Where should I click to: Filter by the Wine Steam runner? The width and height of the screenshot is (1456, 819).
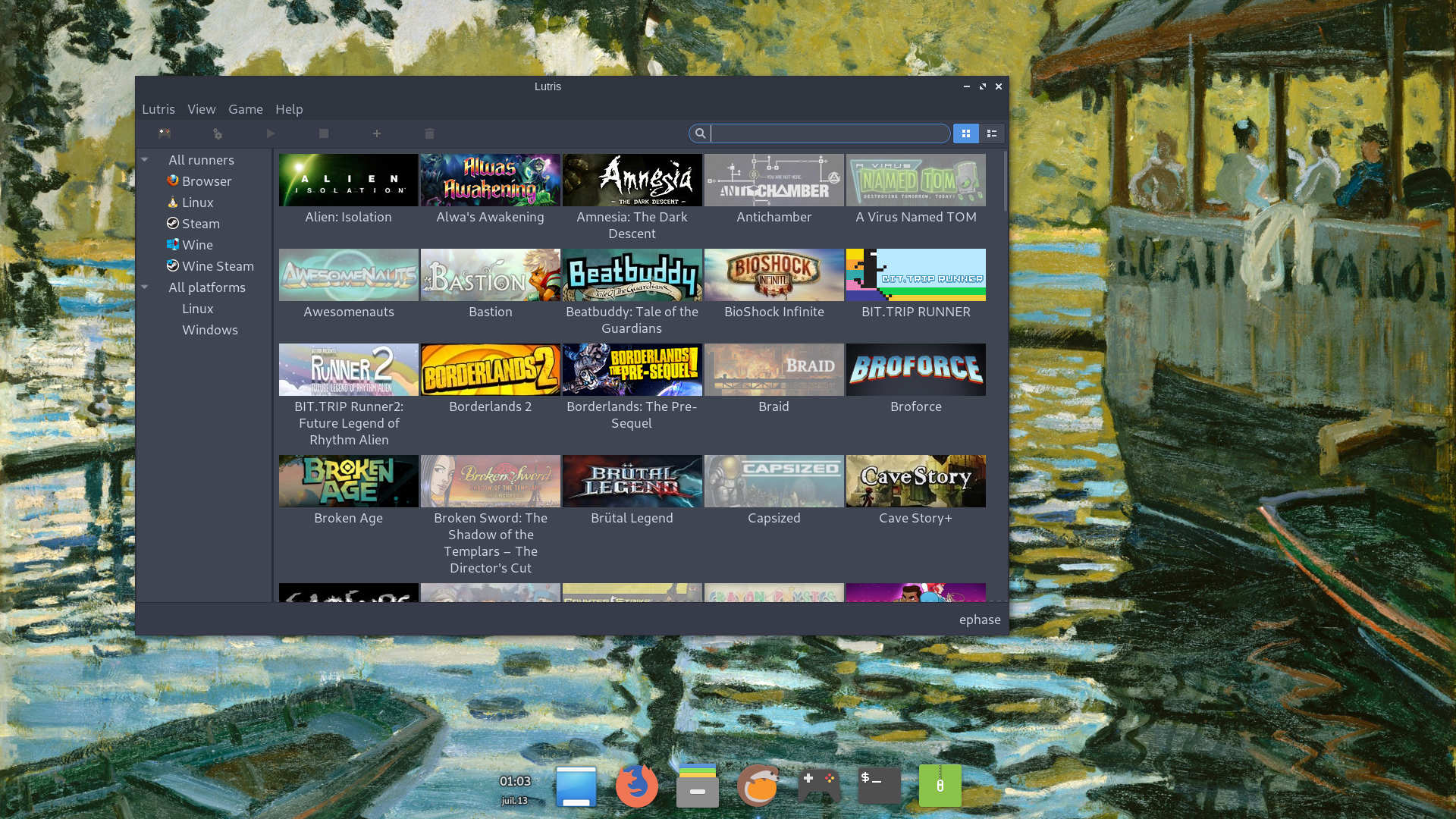point(217,266)
